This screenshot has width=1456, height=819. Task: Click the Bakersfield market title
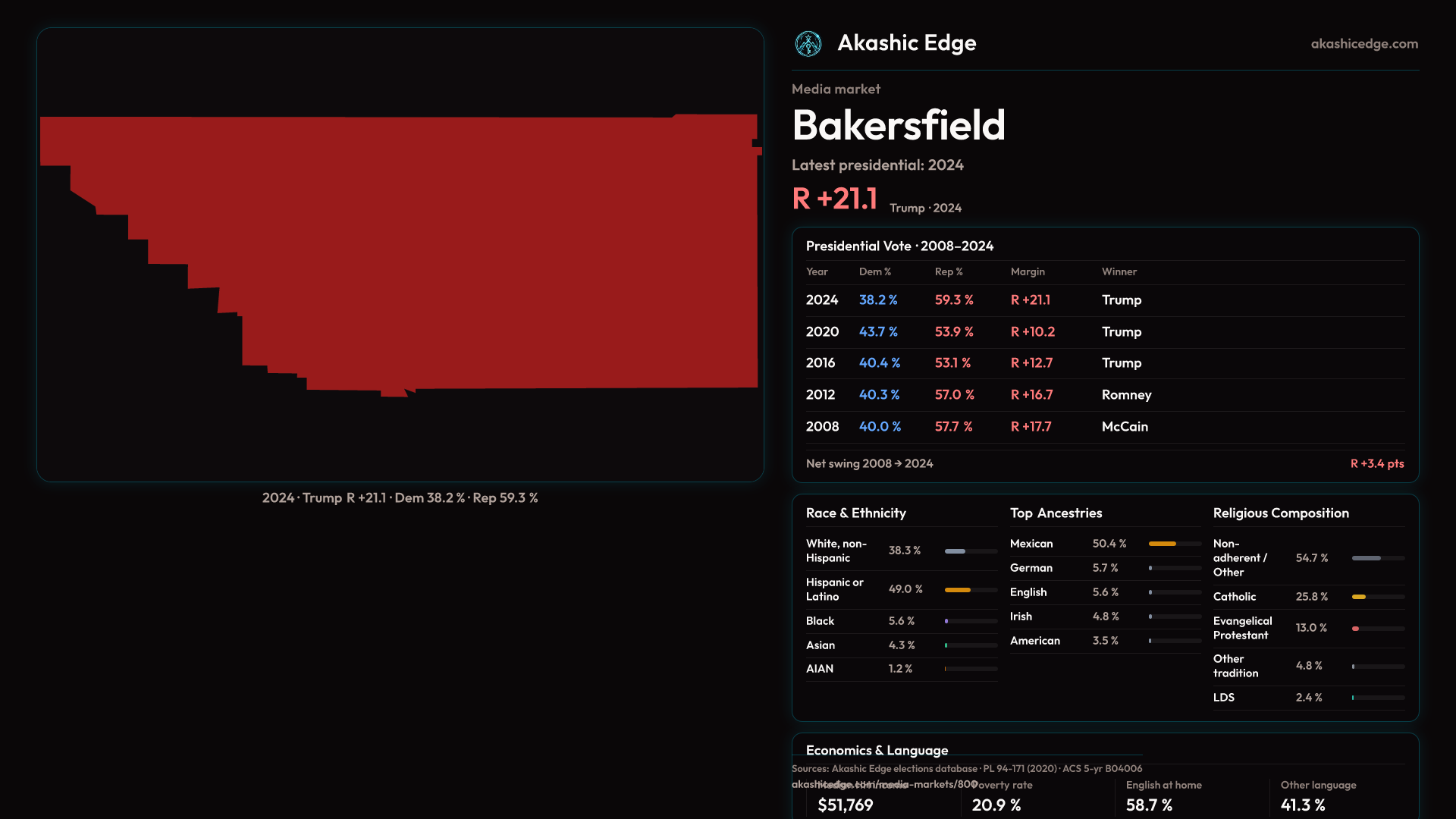pos(898,125)
